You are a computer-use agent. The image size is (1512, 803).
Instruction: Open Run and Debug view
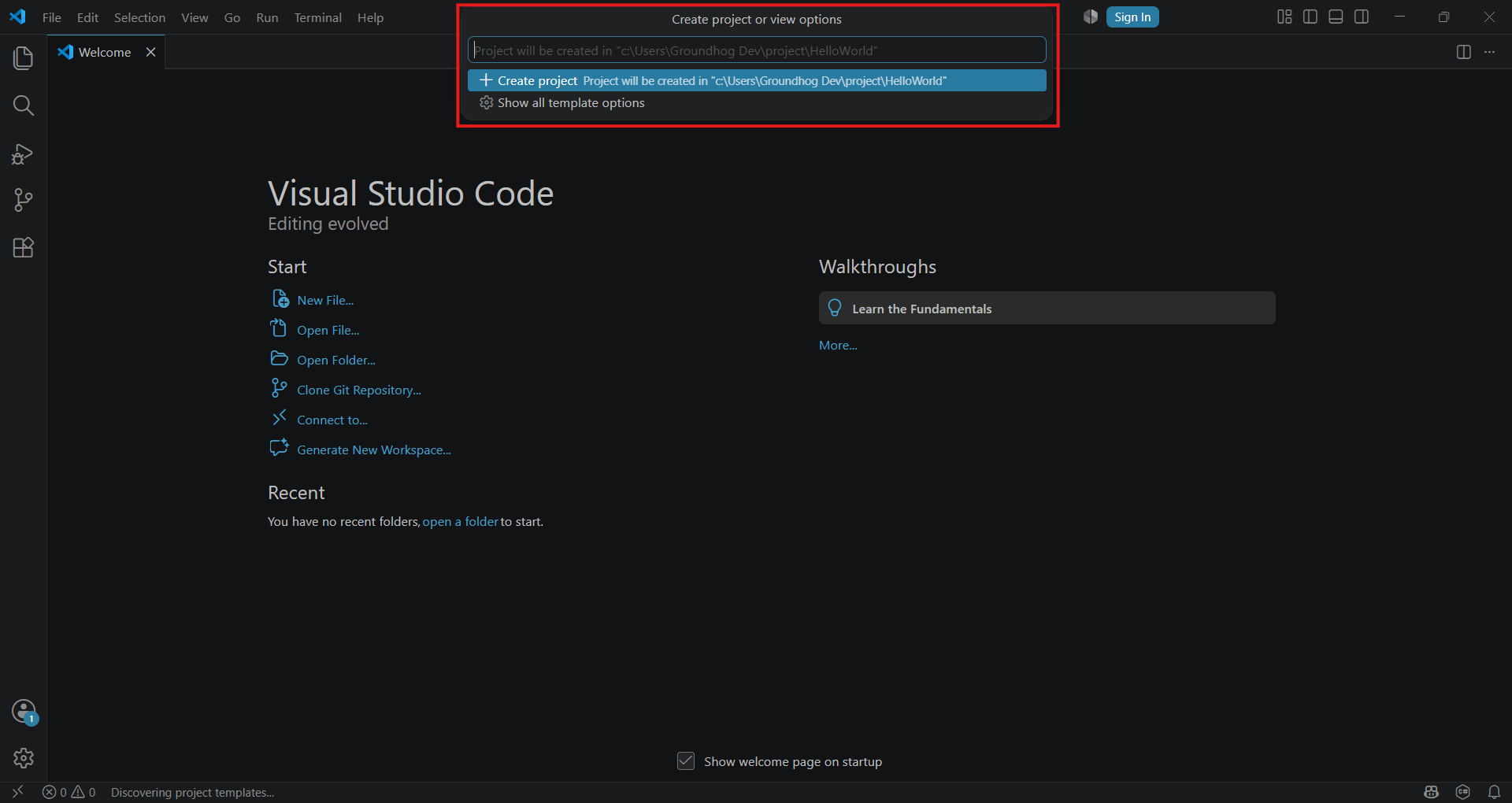click(24, 154)
